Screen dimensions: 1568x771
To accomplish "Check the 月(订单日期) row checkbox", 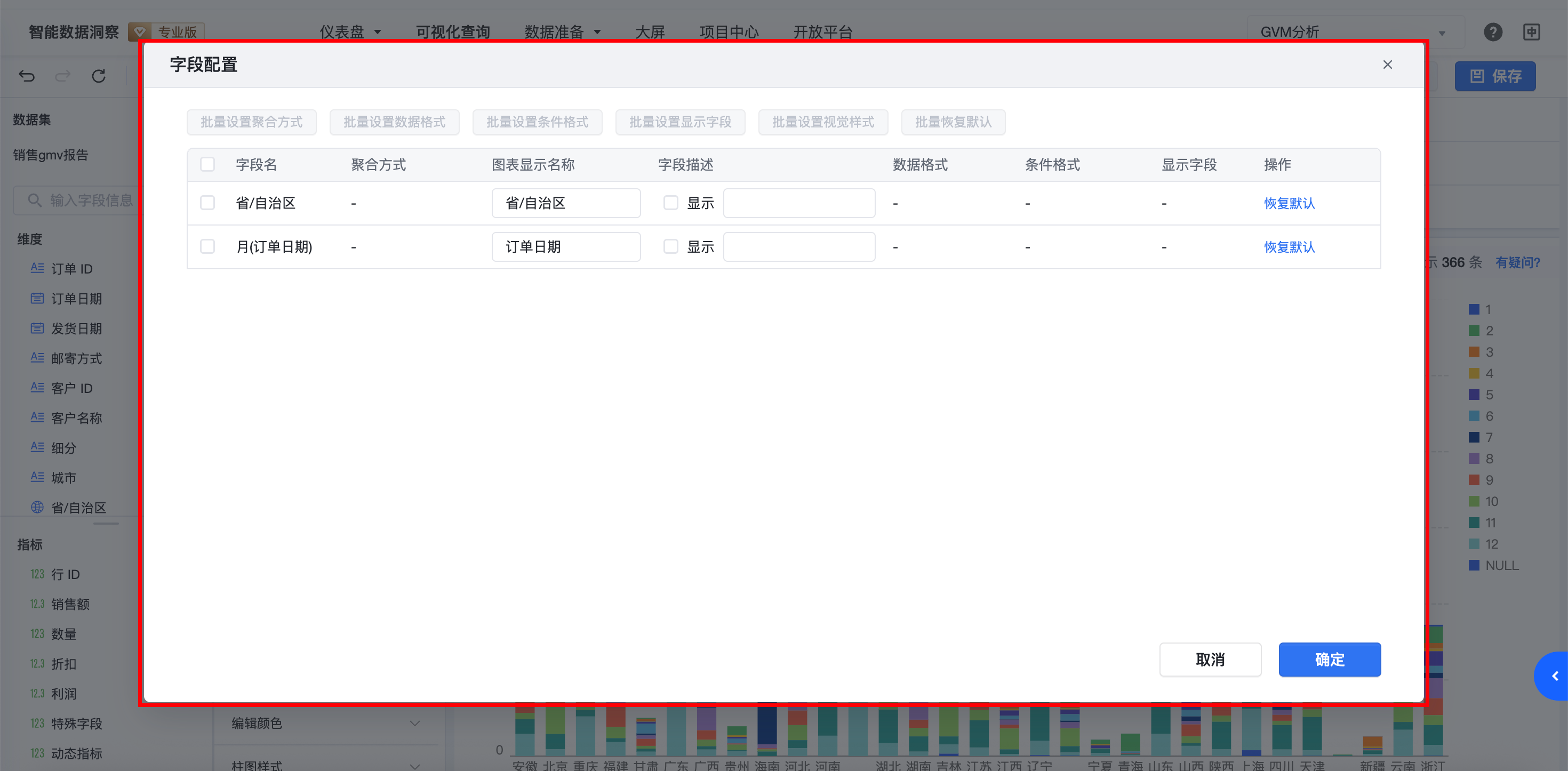I will coord(207,246).
